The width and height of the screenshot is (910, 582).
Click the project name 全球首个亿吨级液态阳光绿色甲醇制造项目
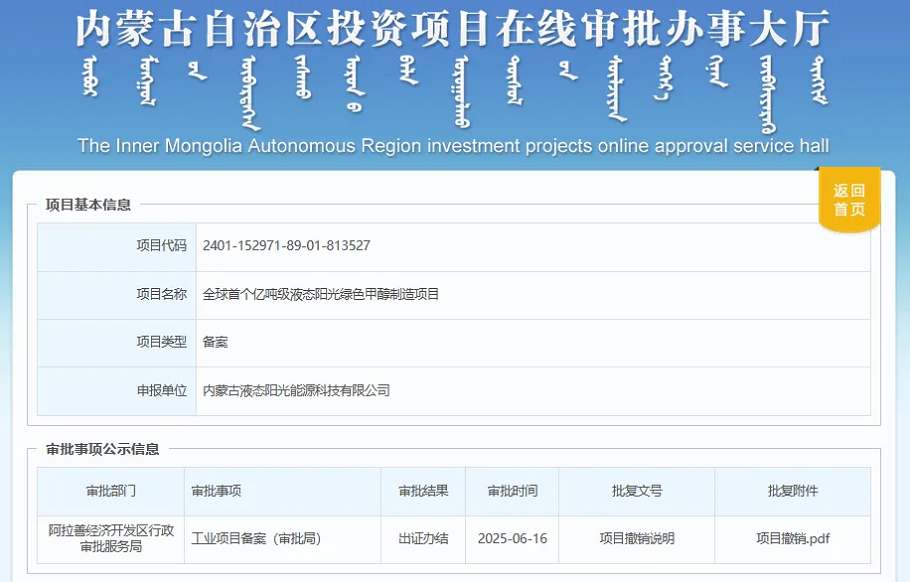click(320, 294)
